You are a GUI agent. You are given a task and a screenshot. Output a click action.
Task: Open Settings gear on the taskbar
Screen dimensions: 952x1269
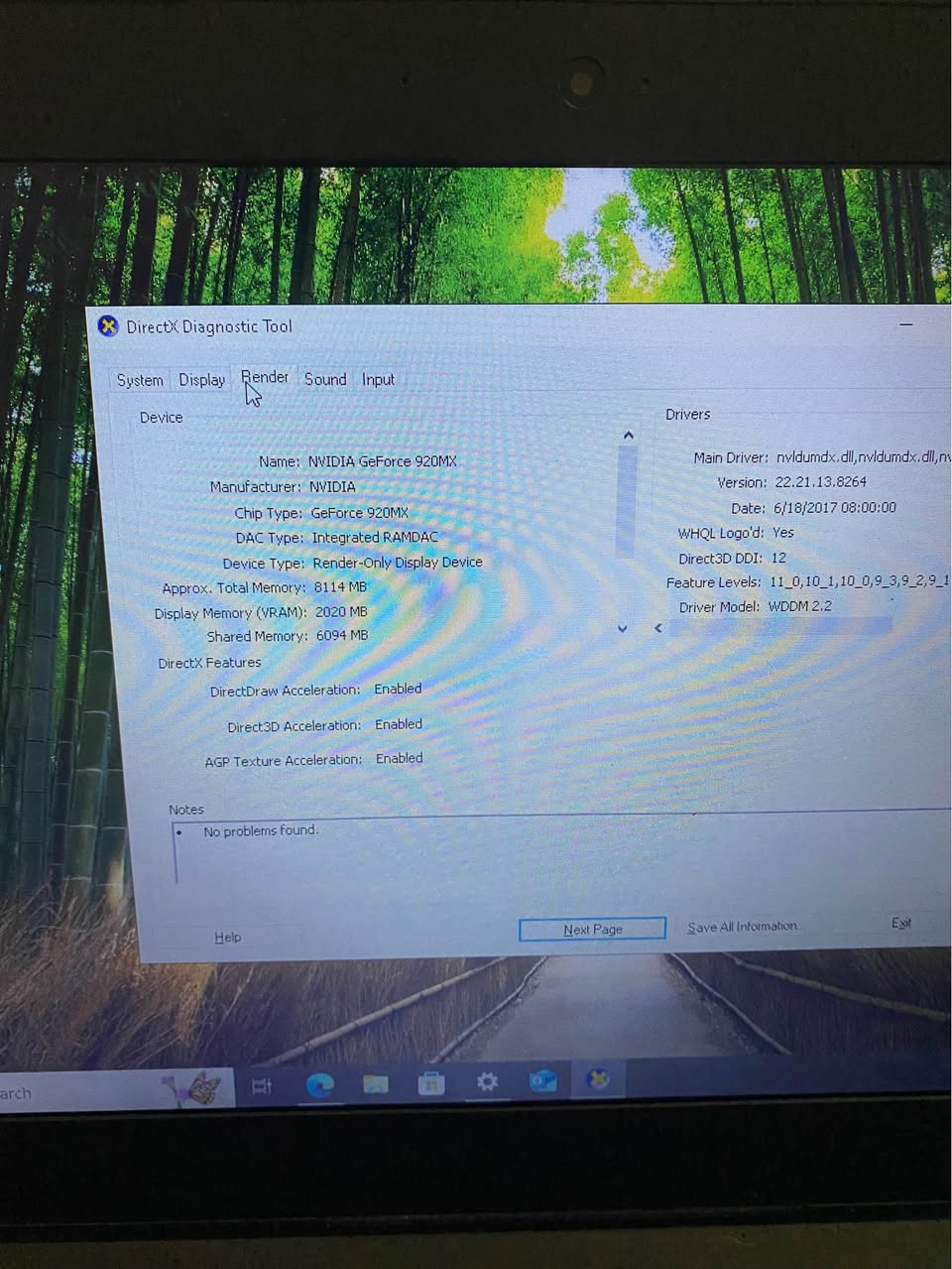click(x=487, y=1081)
